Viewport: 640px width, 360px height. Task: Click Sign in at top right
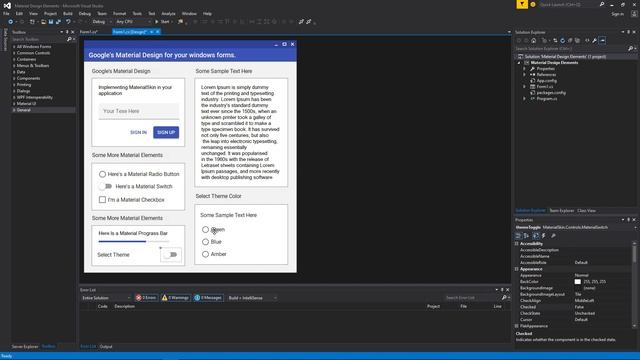[617, 14]
